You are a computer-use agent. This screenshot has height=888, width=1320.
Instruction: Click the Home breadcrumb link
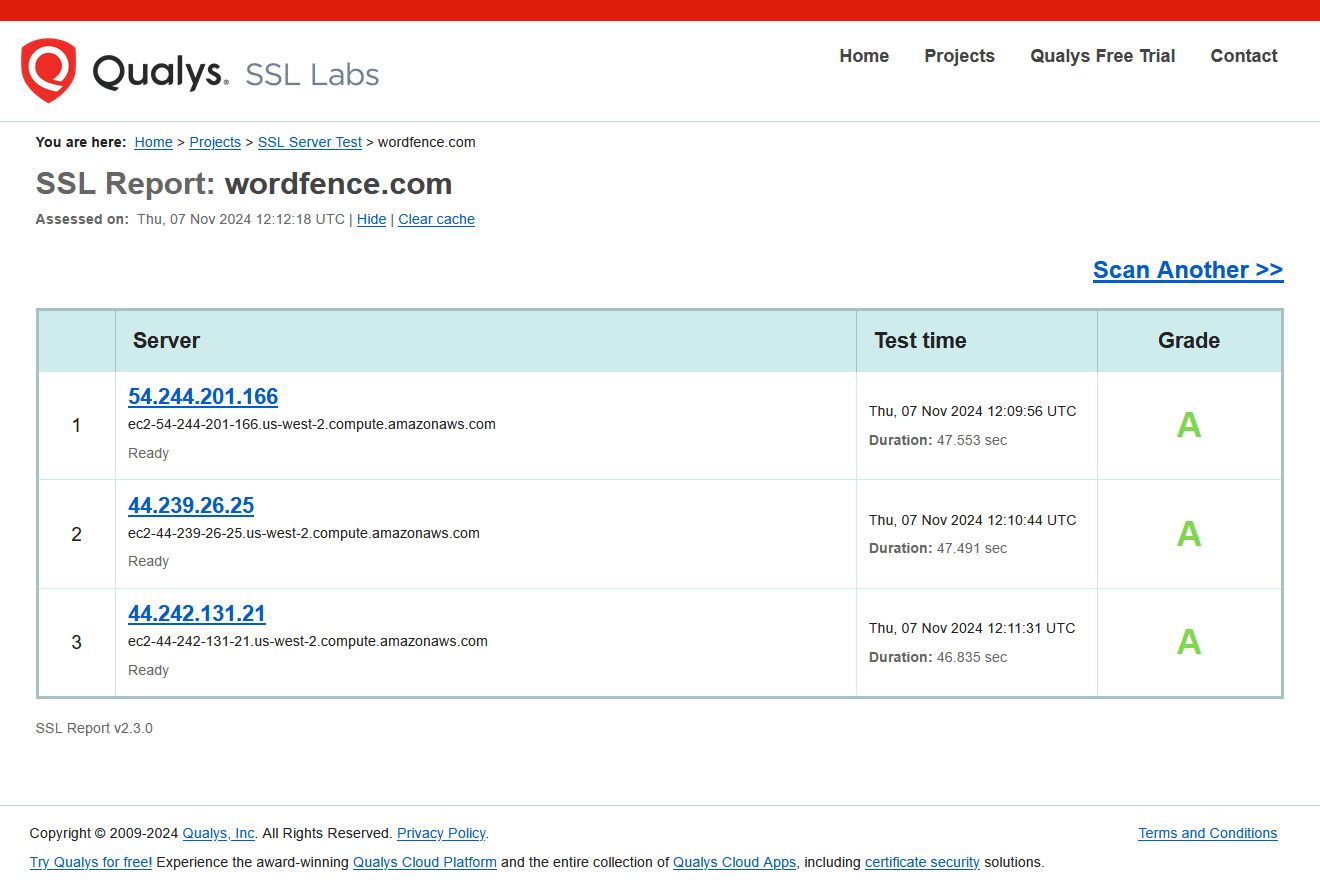(153, 142)
